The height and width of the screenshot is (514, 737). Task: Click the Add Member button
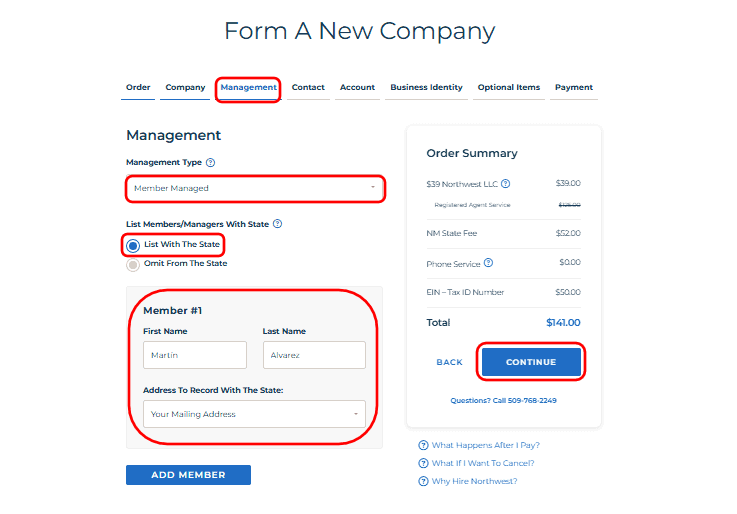188,475
